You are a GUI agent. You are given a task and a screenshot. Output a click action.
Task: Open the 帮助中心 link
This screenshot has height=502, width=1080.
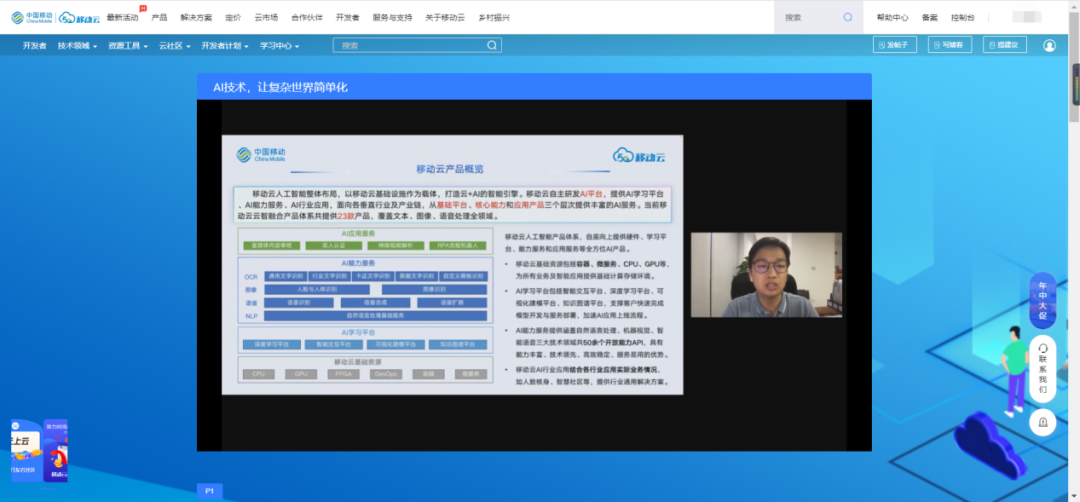[892, 17]
